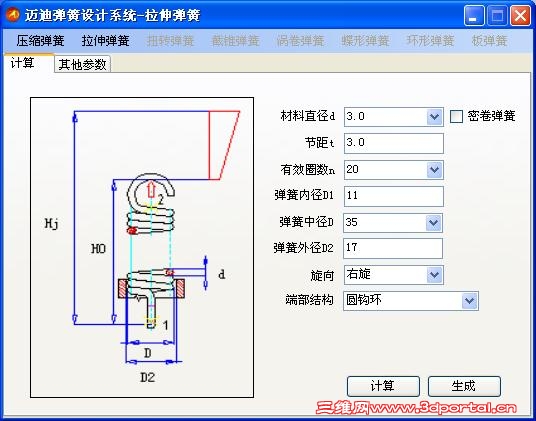The height and width of the screenshot is (421, 536).
Task: Select the grayed 环形弹簧 menu item
Action: pos(430,41)
